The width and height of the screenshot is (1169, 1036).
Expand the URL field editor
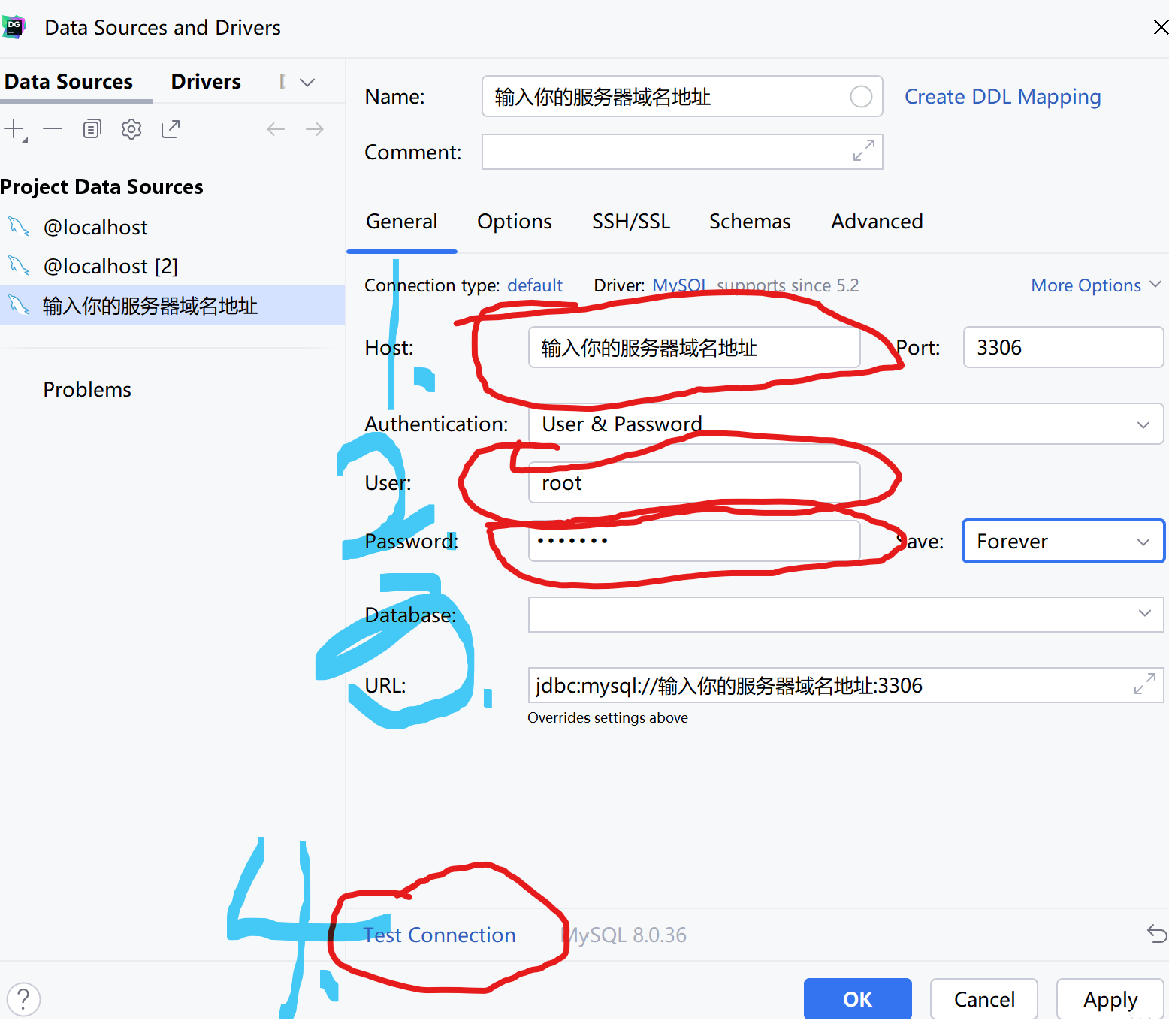1144,684
